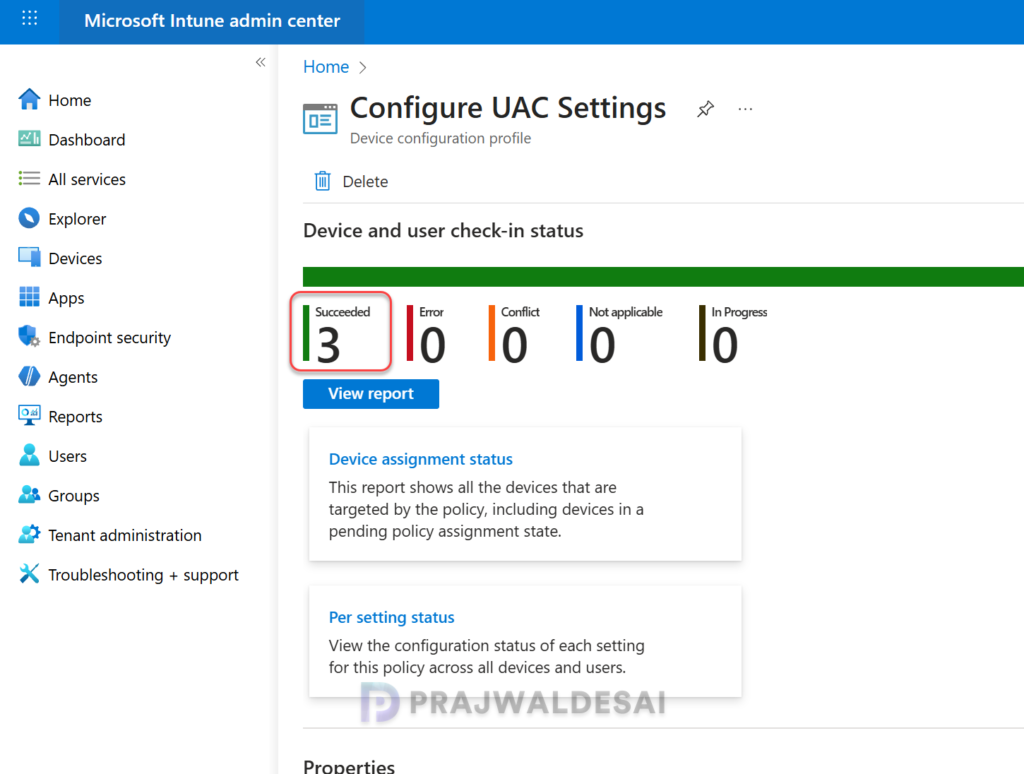Collapse the left navigation sidebar
1024x774 pixels.
tap(261, 62)
